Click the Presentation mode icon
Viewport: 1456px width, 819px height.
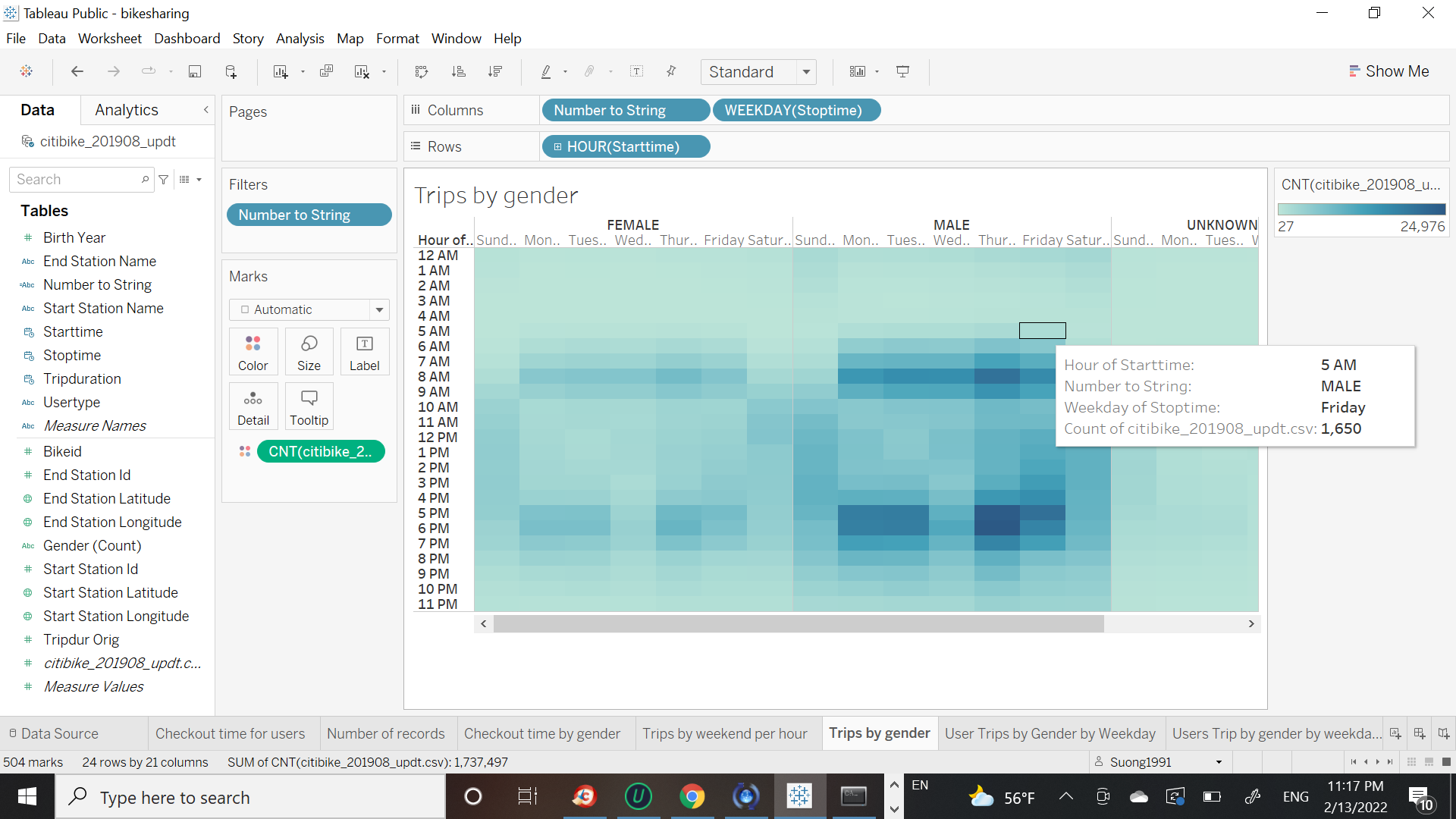pos(902,71)
